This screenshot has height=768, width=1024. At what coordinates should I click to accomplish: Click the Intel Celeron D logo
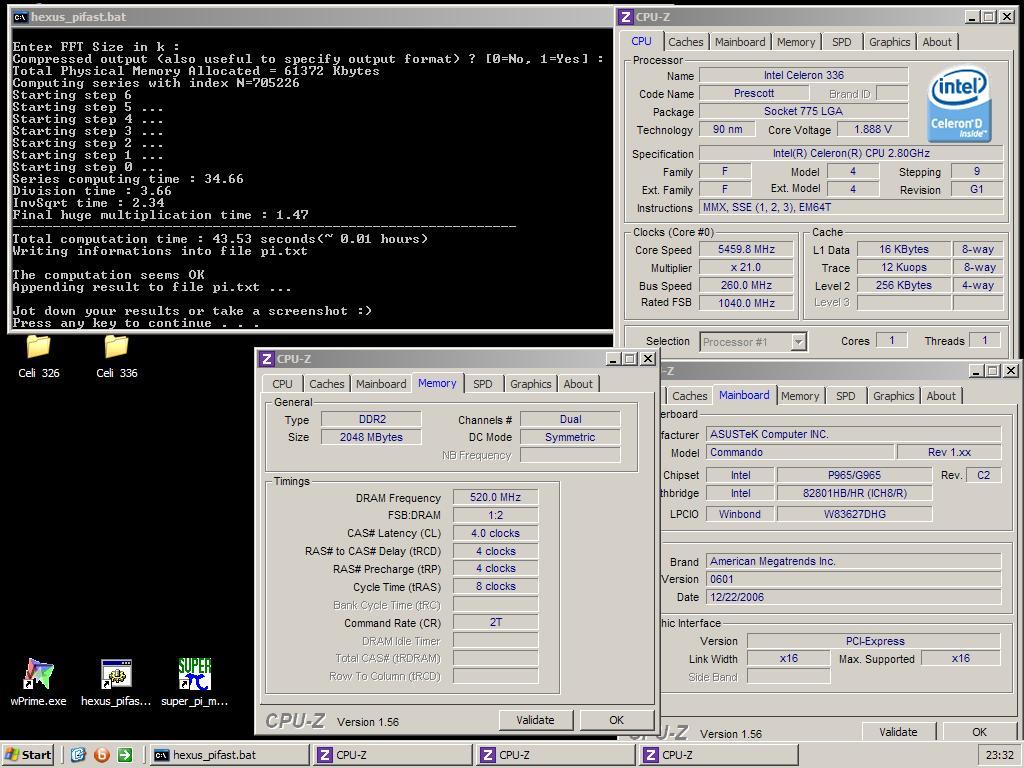click(x=958, y=105)
